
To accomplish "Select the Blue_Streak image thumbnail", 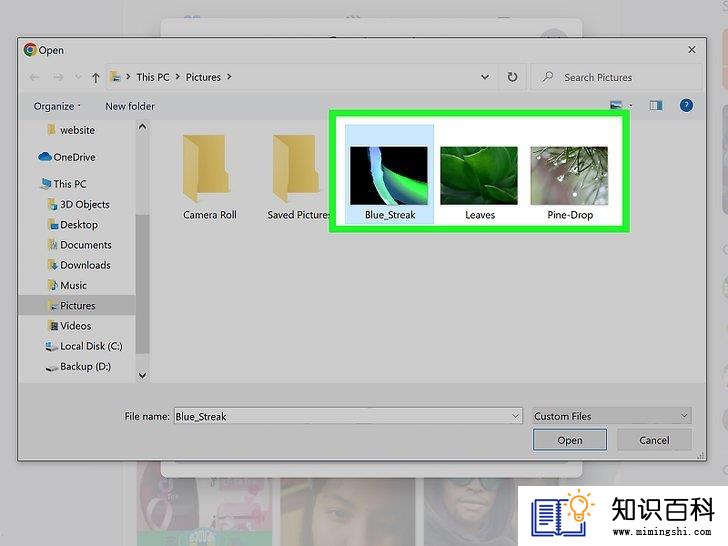I will [389, 175].
